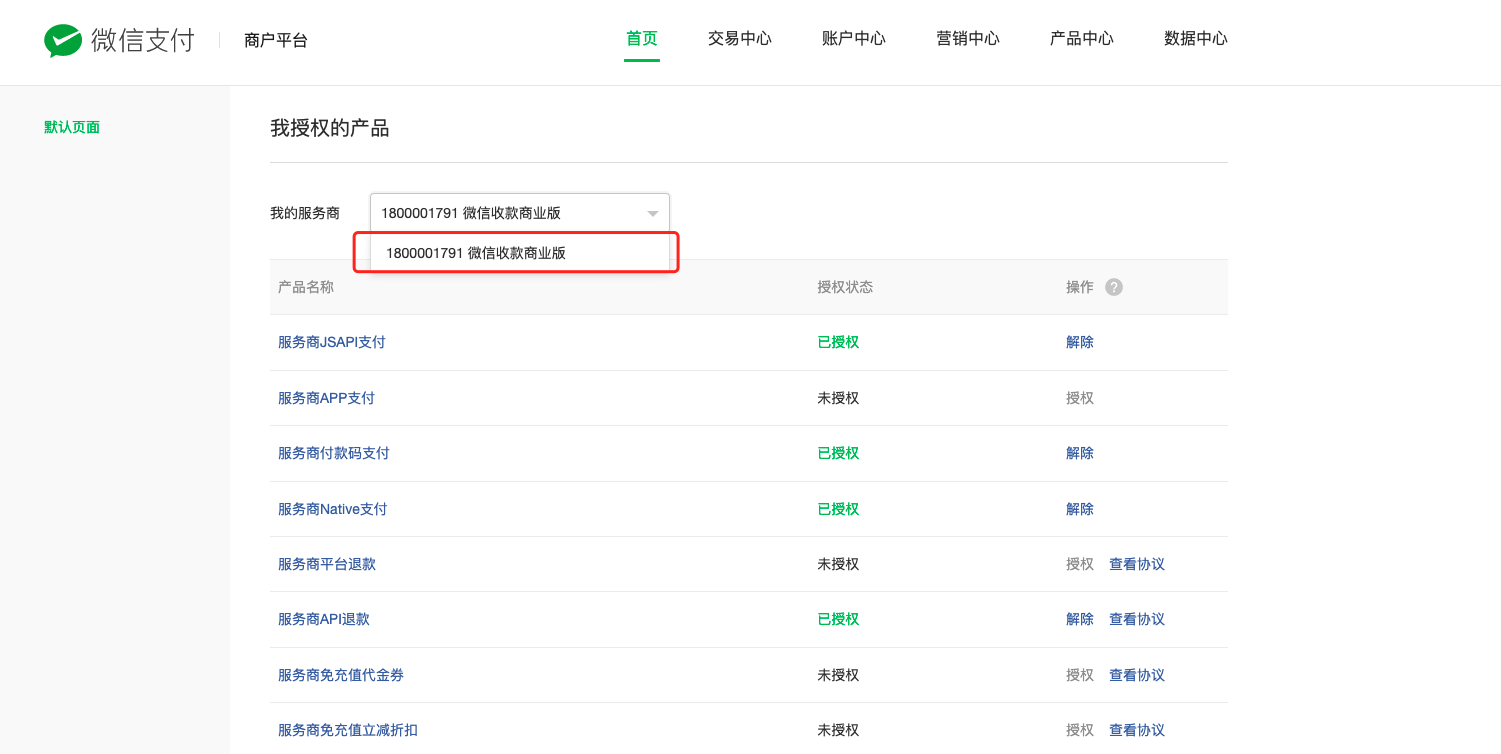This screenshot has width=1501, height=754.
Task: Select 默认页面 in the left sidebar
Action: tap(72, 127)
